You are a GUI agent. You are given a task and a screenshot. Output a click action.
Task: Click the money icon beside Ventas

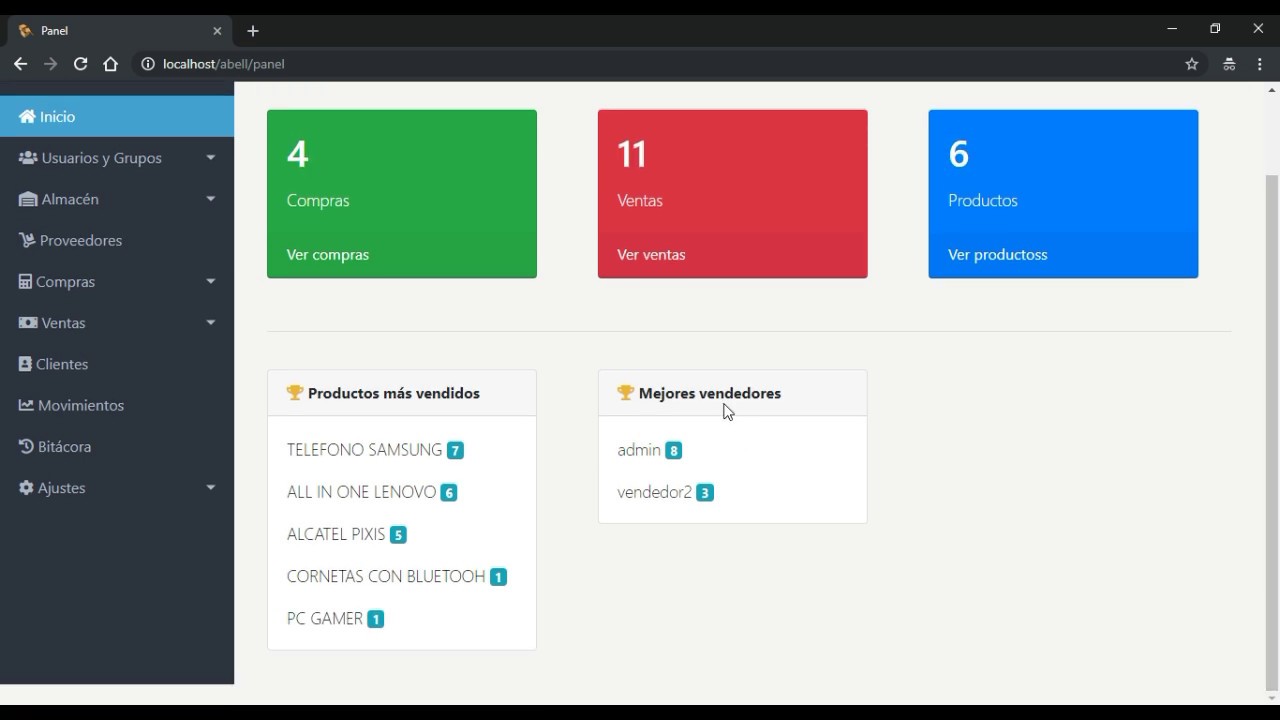pyautogui.click(x=28, y=323)
